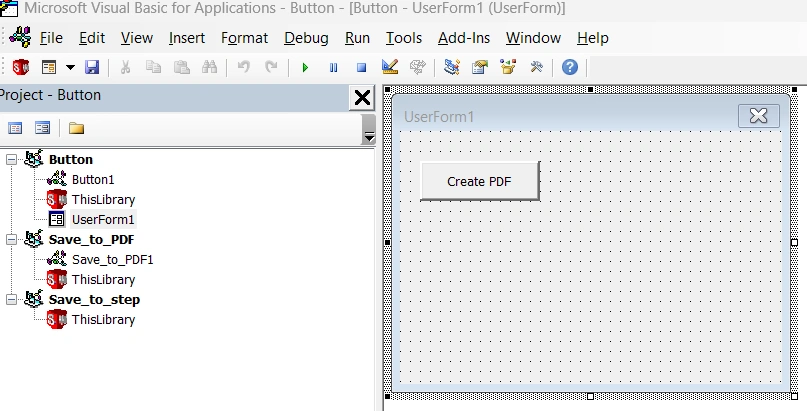Click the VBA control icon left of File
This screenshot has width=807, height=411.
click(21, 37)
